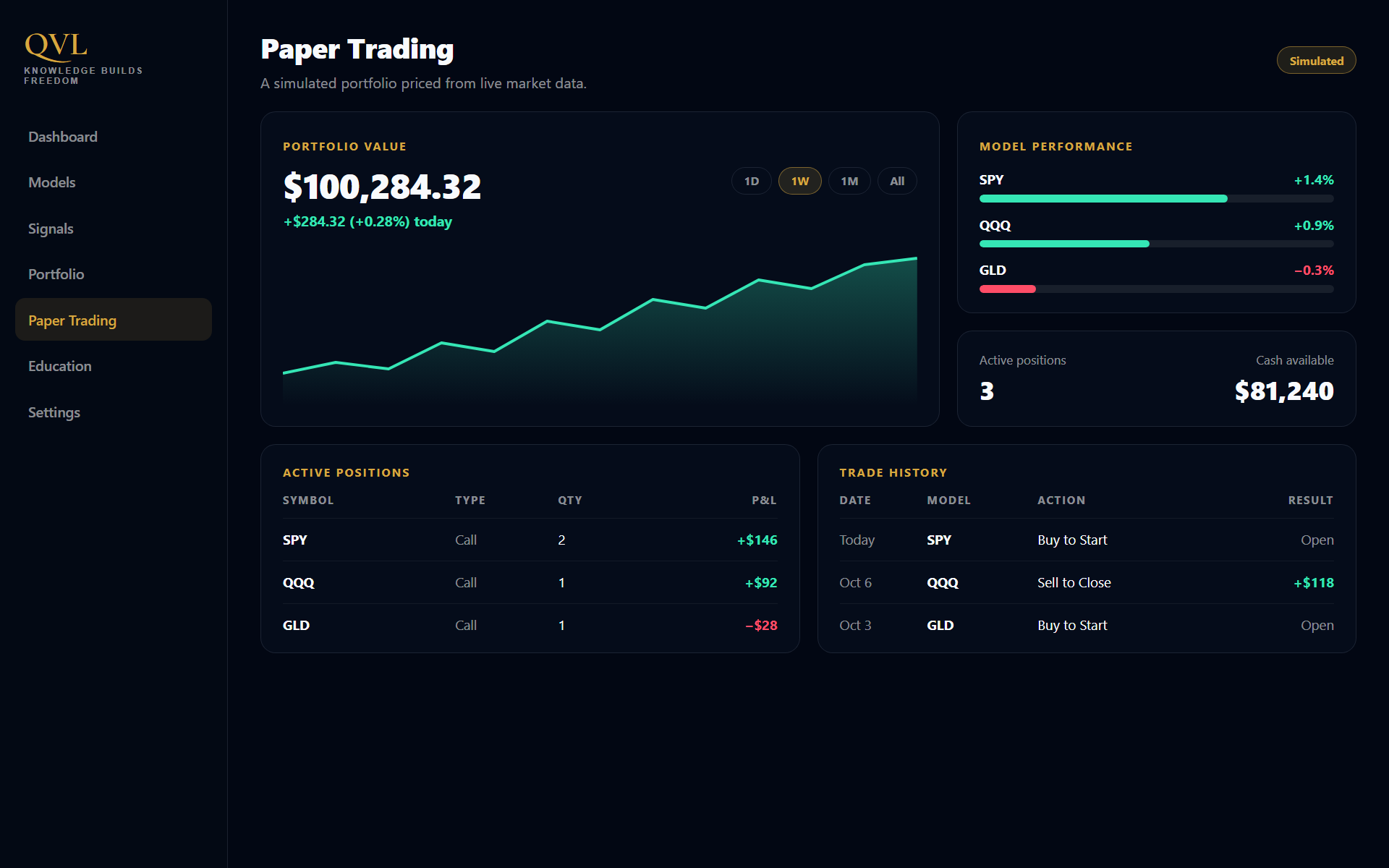Click the Paper Trading page heading
Image resolution: width=1389 pixels, height=868 pixels.
[x=357, y=49]
